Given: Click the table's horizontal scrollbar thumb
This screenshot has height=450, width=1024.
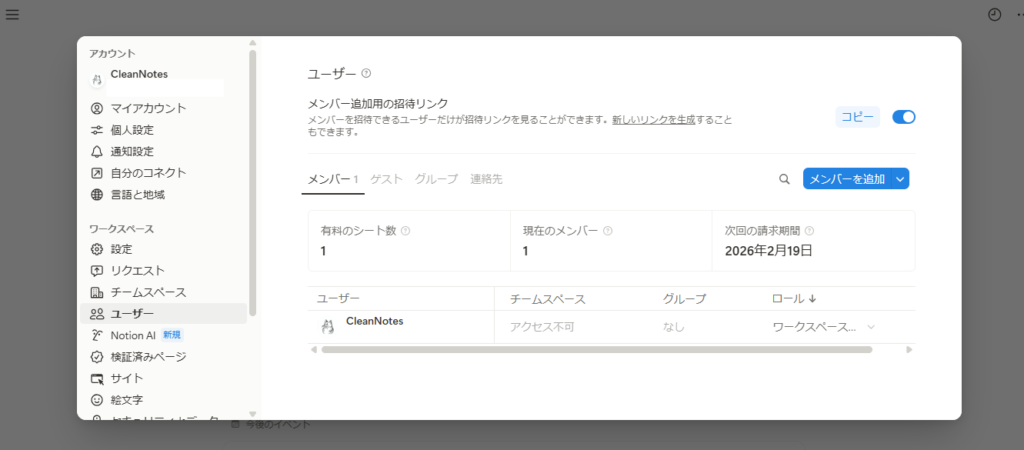Looking at the screenshot, I should tap(597, 349).
